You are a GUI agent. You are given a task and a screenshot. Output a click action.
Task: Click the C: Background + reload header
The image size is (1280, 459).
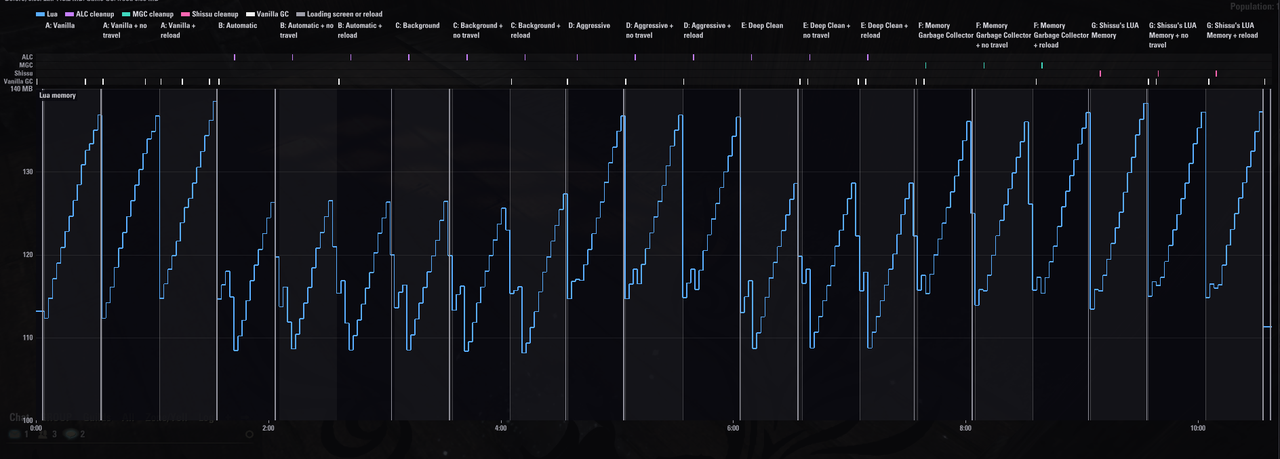(535, 30)
